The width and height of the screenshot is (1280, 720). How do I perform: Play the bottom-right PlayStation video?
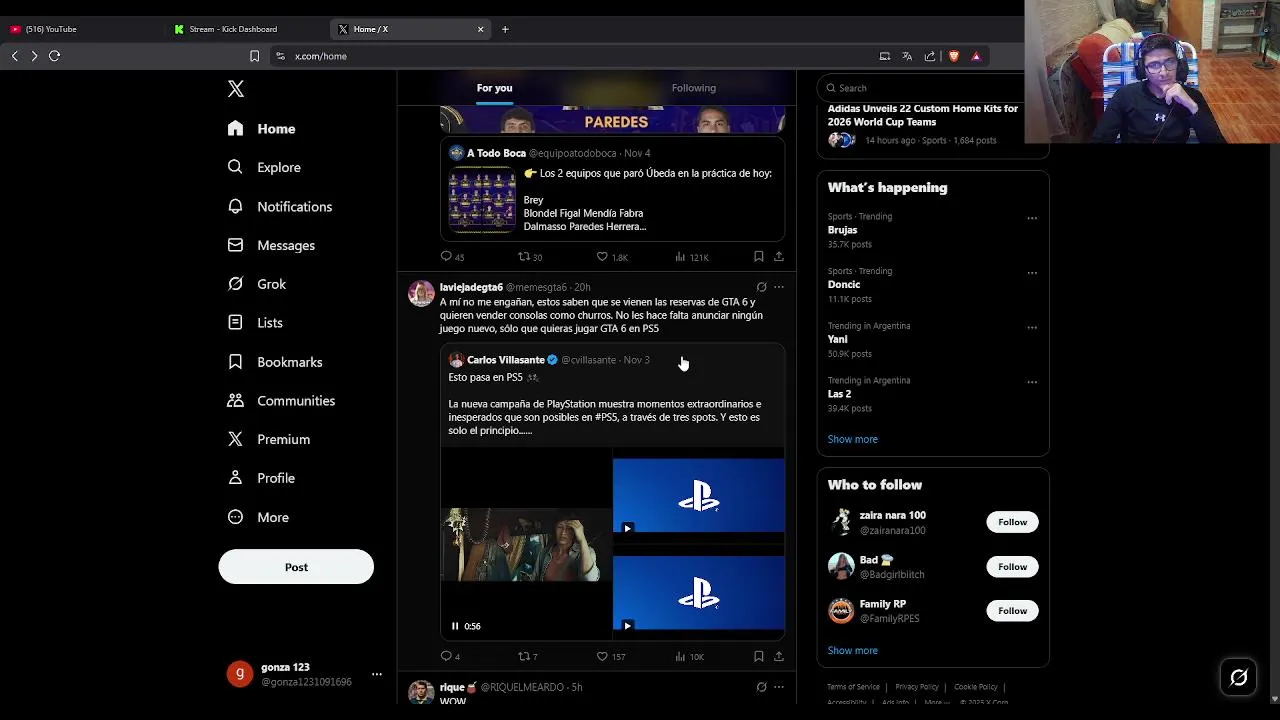[x=627, y=626]
